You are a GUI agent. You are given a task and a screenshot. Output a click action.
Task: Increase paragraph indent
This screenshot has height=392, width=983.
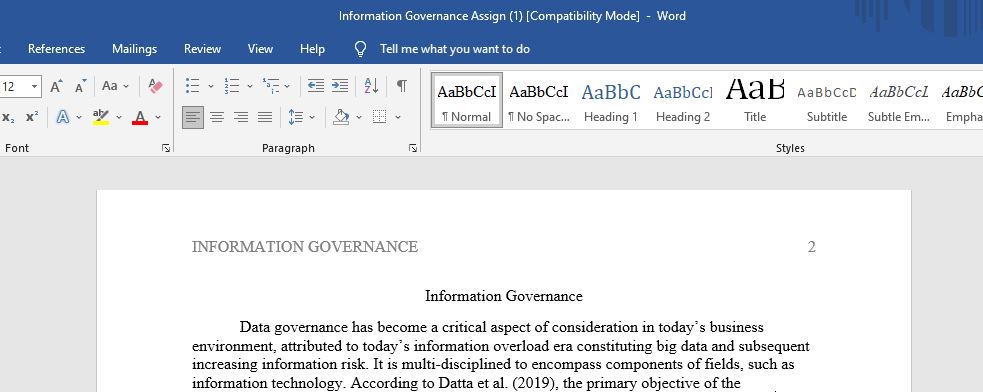[x=340, y=86]
